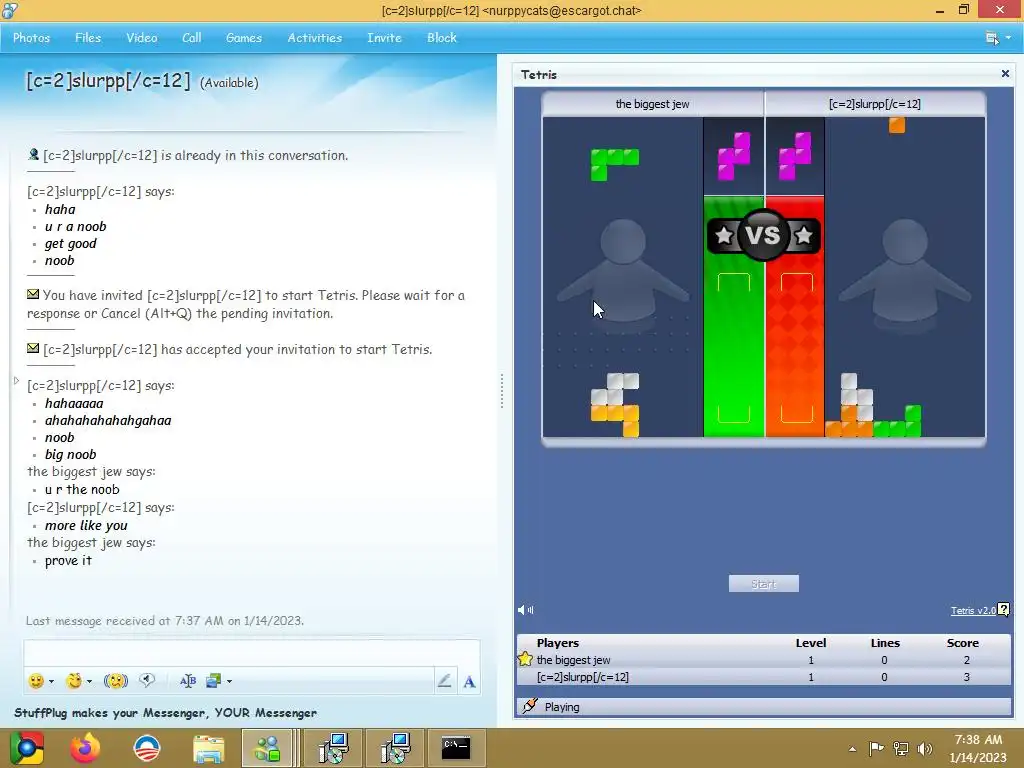Click envelope icon beside 'has accepted your invitation'
This screenshot has height=768, width=1024.
(33, 348)
